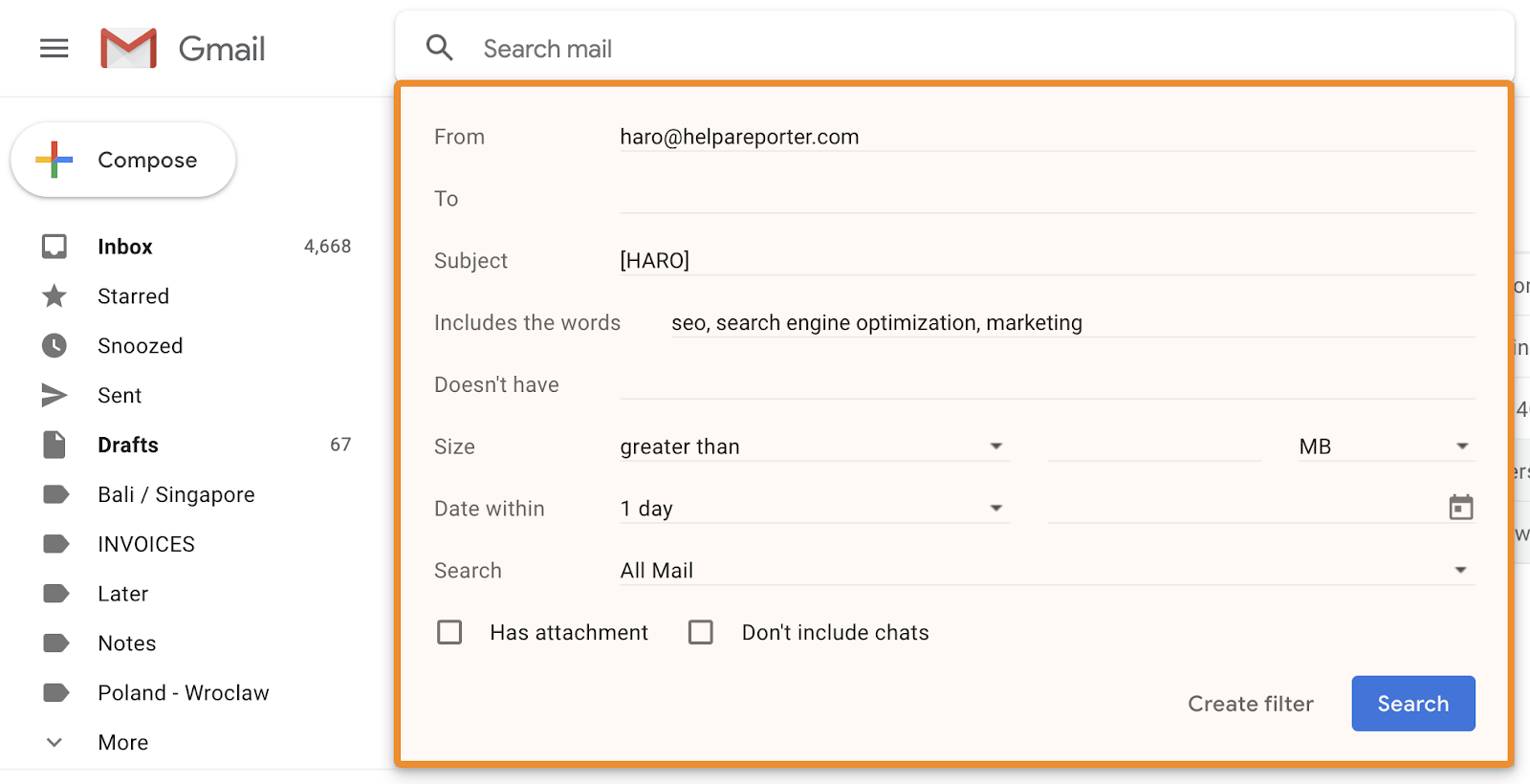The width and height of the screenshot is (1530, 784).
Task: Click the Gmail M logo
Action: coord(128,48)
